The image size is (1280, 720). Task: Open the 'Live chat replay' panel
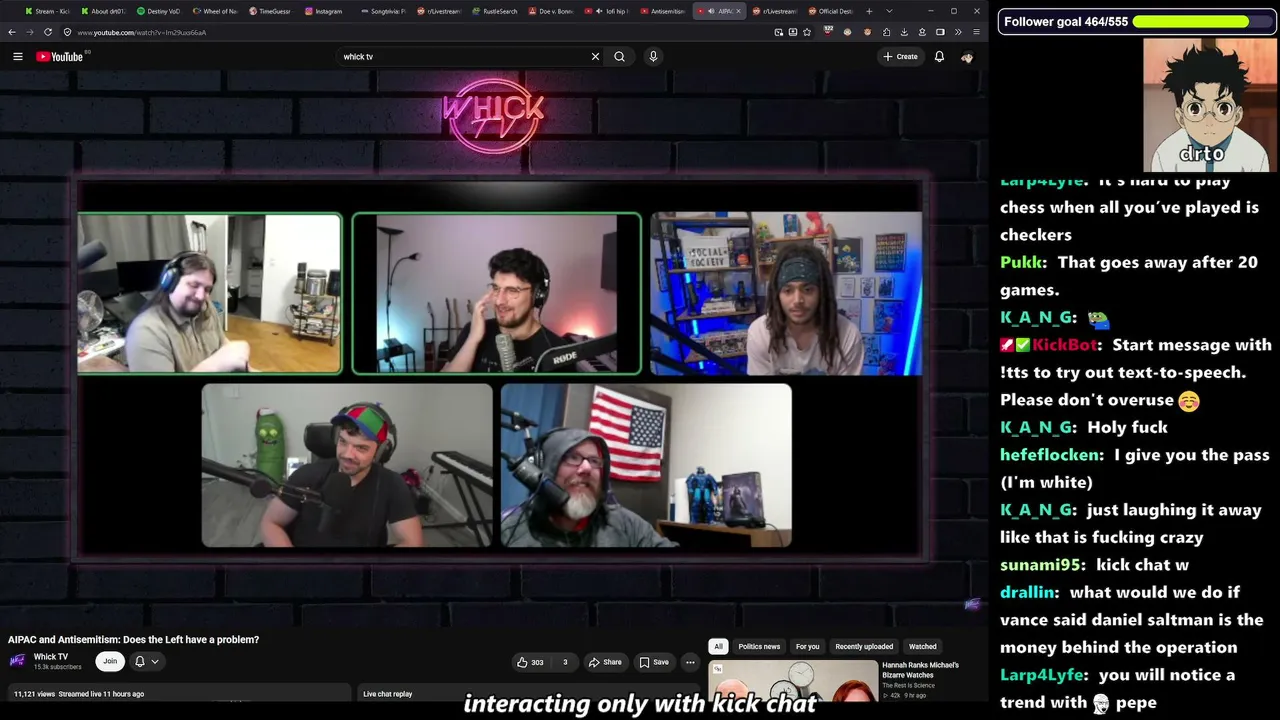(x=530, y=693)
